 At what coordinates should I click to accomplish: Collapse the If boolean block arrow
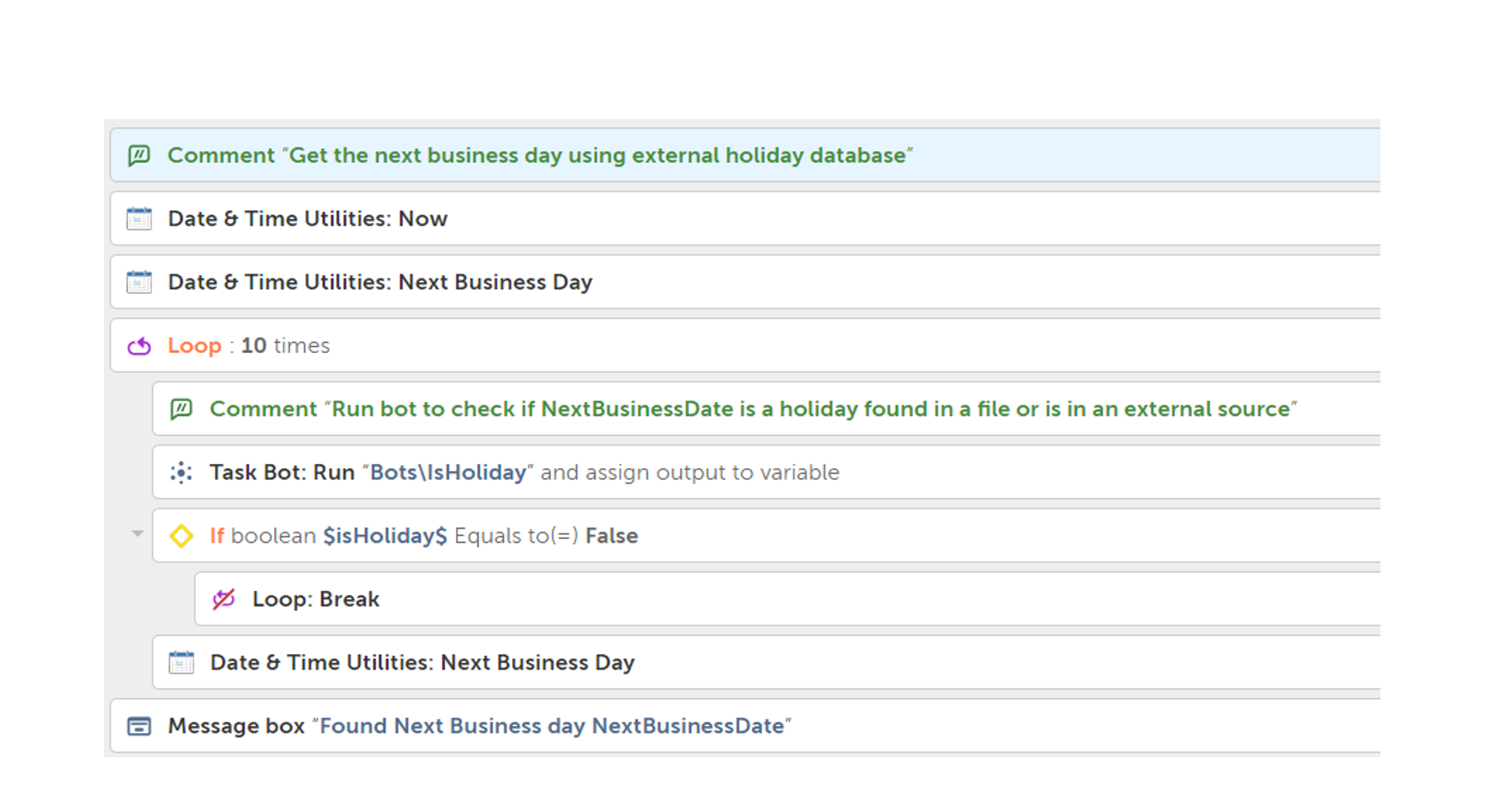(138, 534)
